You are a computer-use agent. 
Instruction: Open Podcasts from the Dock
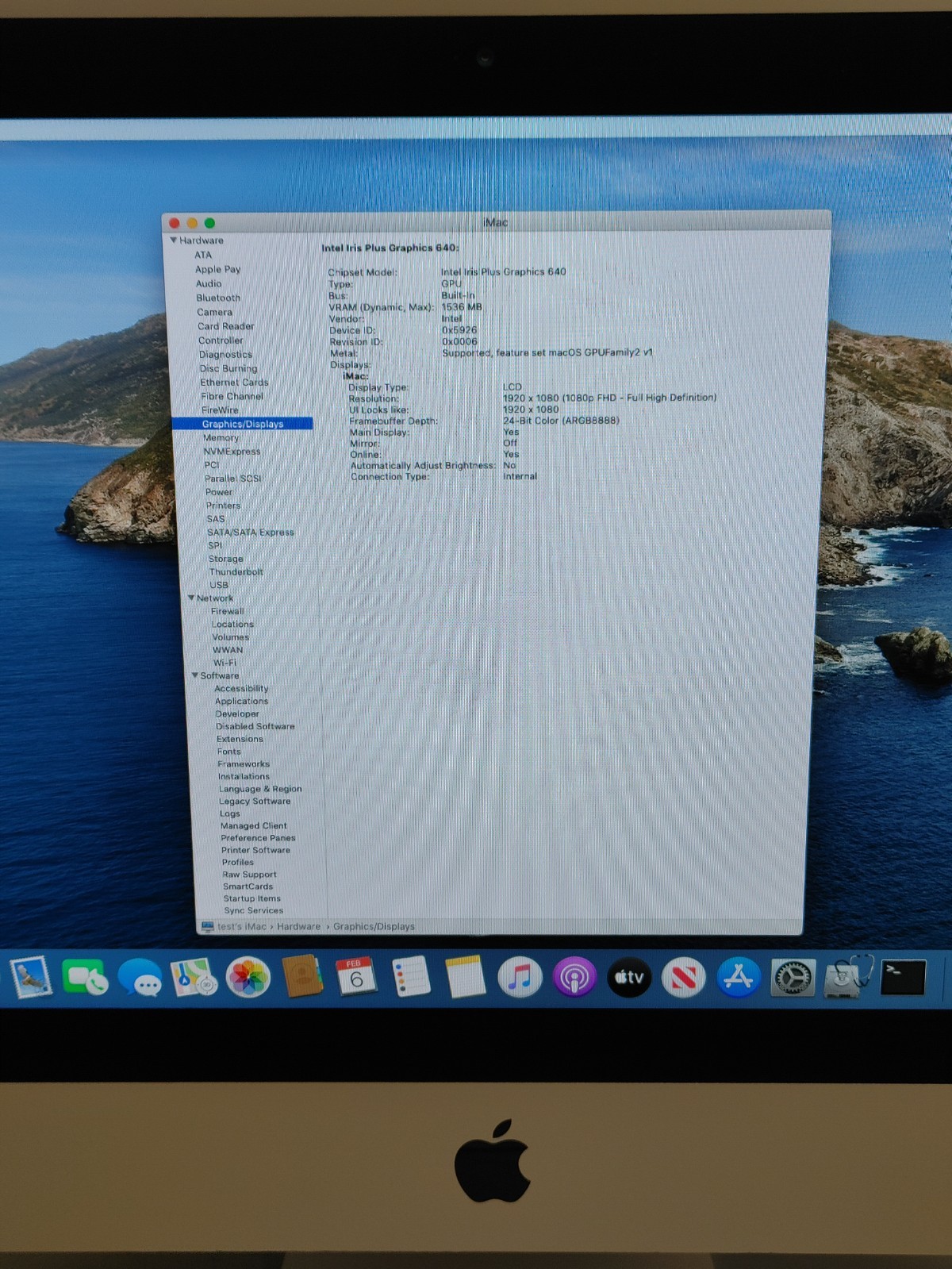(x=574, y=977)
